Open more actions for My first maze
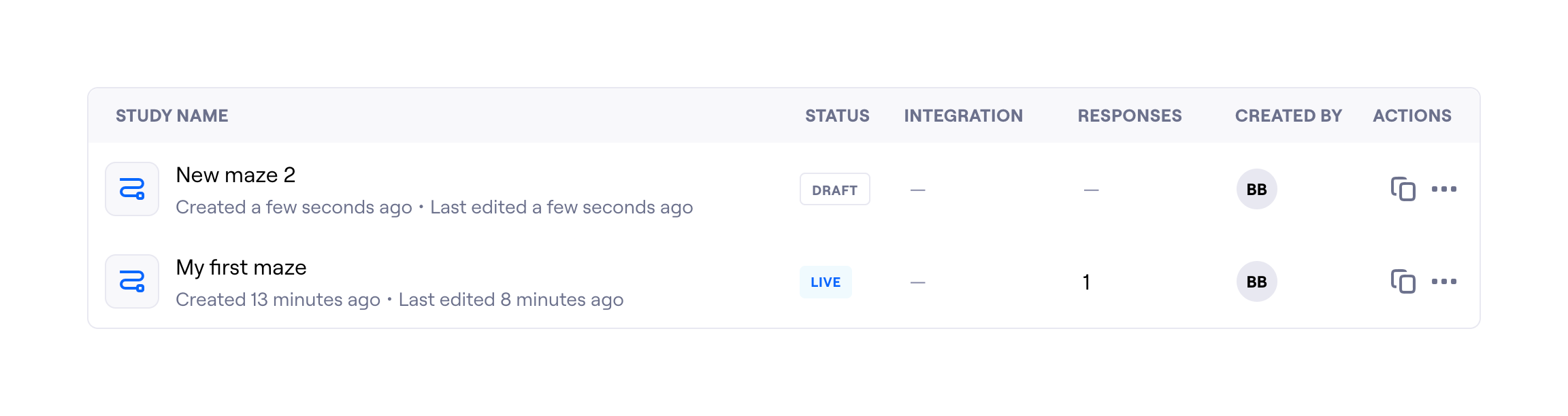This screenshot has height=416, width=1568. pyautogui.click(x=1443, y=281)
